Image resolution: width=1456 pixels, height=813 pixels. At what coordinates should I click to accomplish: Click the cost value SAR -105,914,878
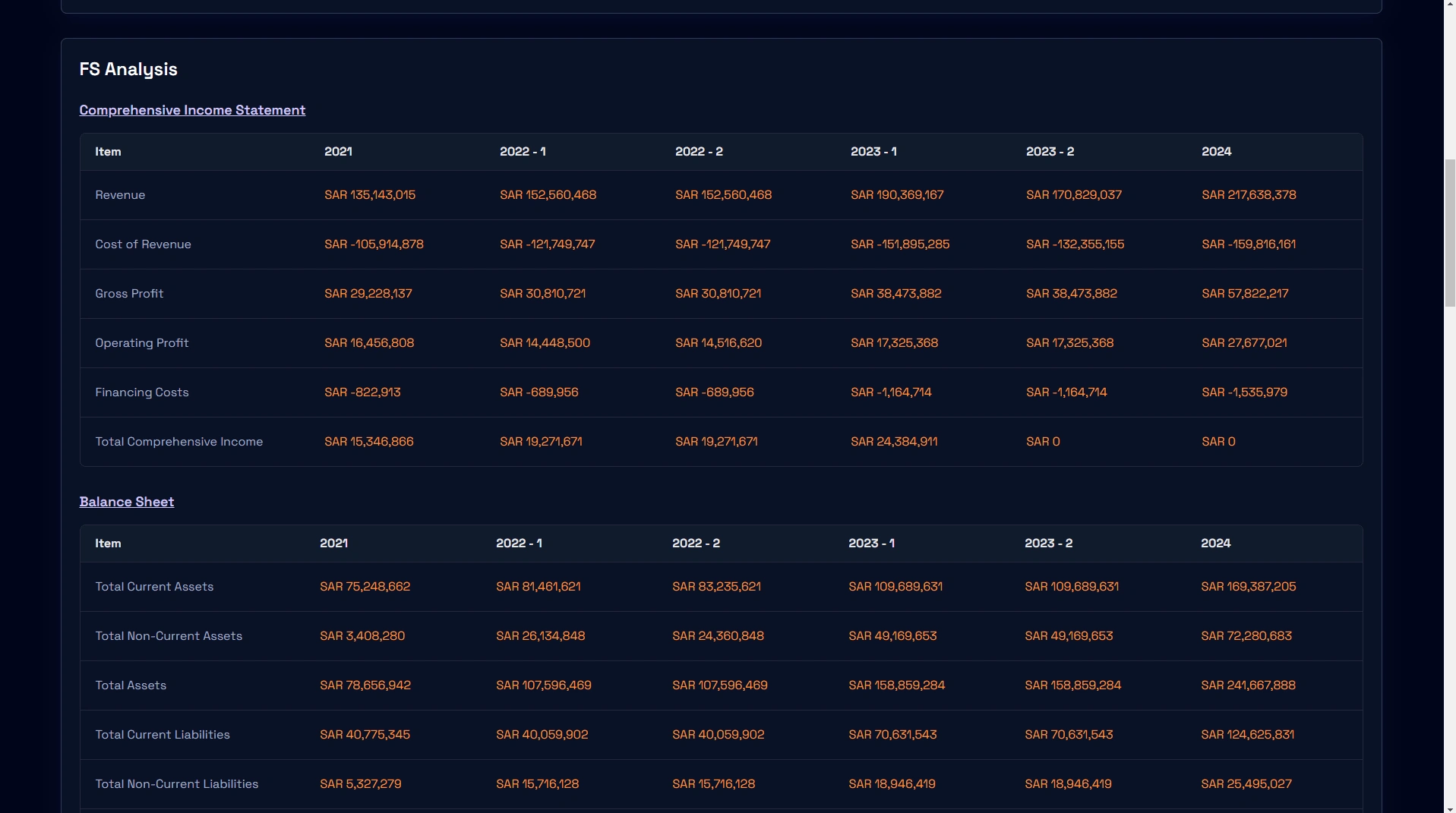[374, 244]
